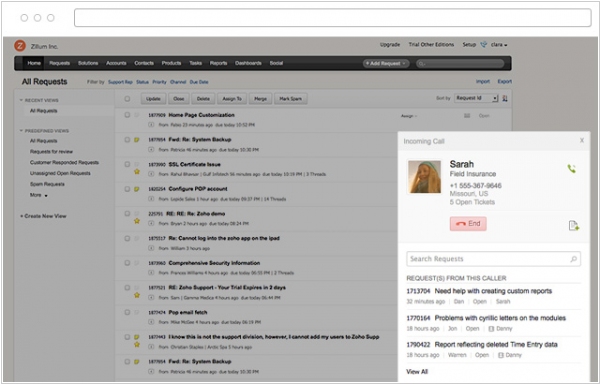Check the Pop email fetch request
The height and width of the screenshot is (384, 600).
coord(127,312)
